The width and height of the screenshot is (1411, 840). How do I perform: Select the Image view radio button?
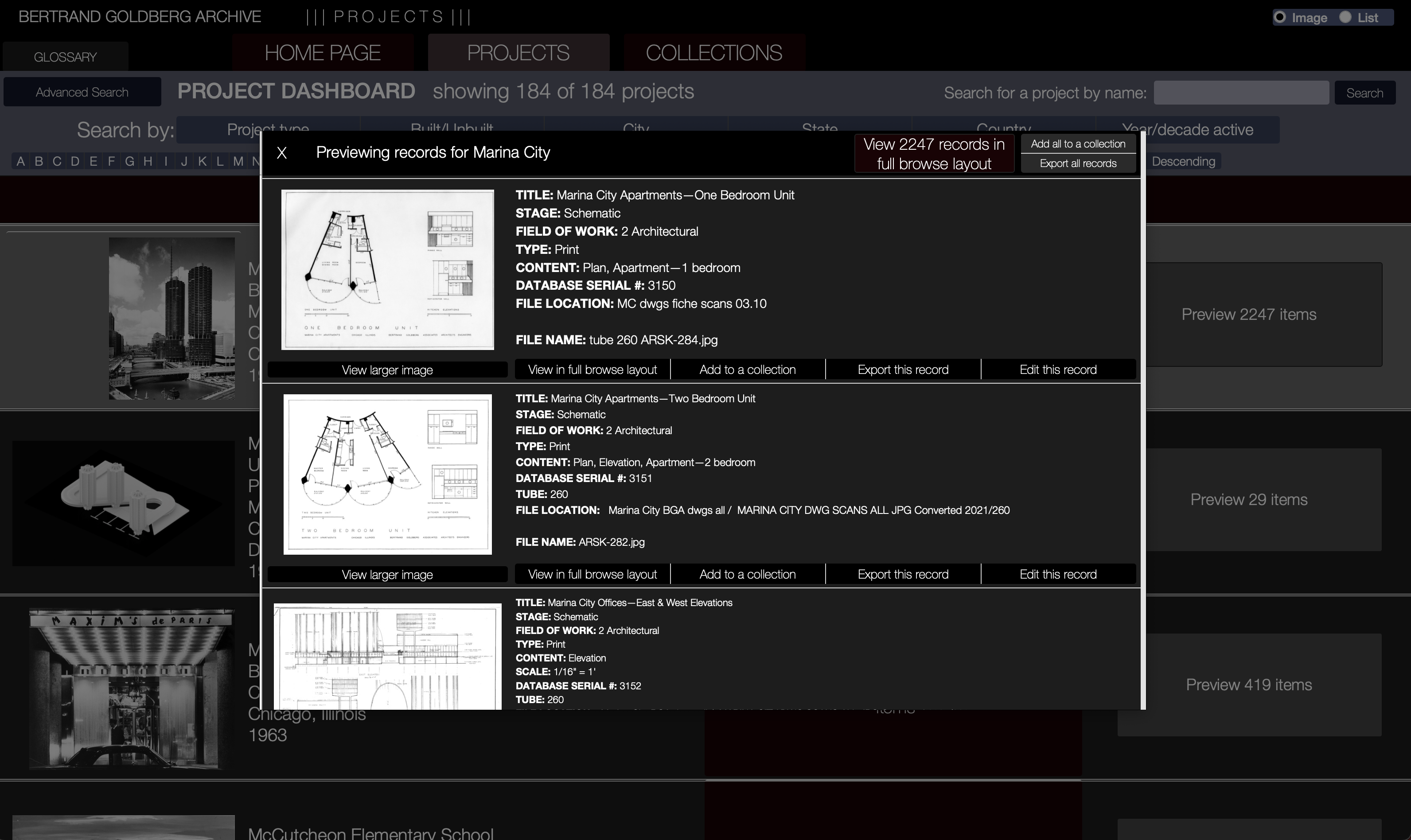(x=1280, y=18)
